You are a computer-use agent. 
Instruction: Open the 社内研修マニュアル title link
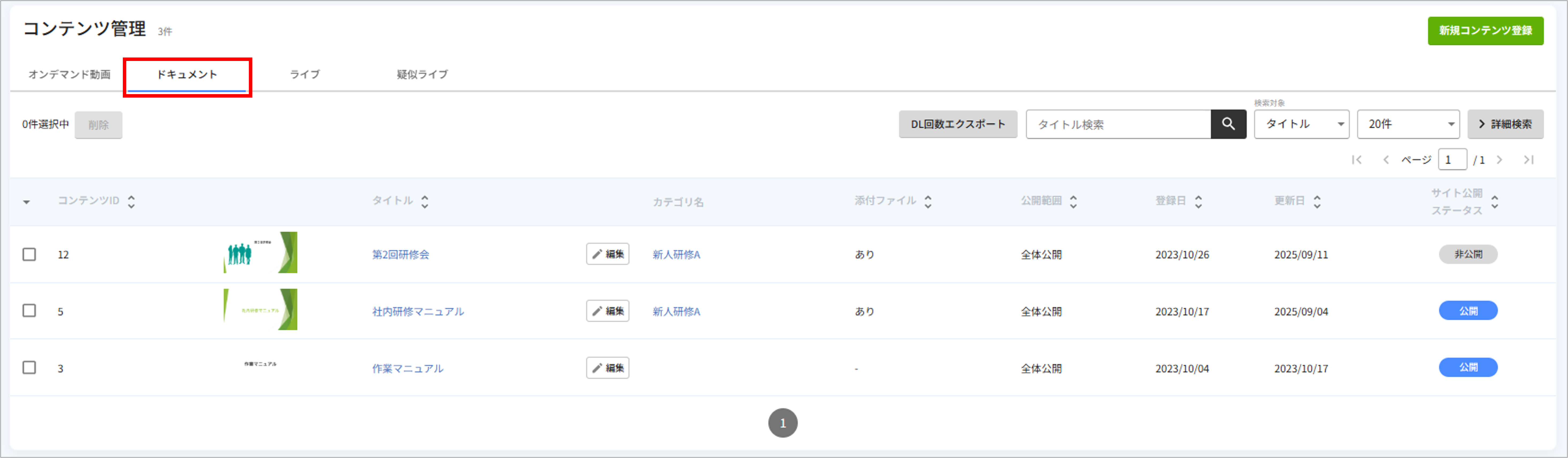418,311
